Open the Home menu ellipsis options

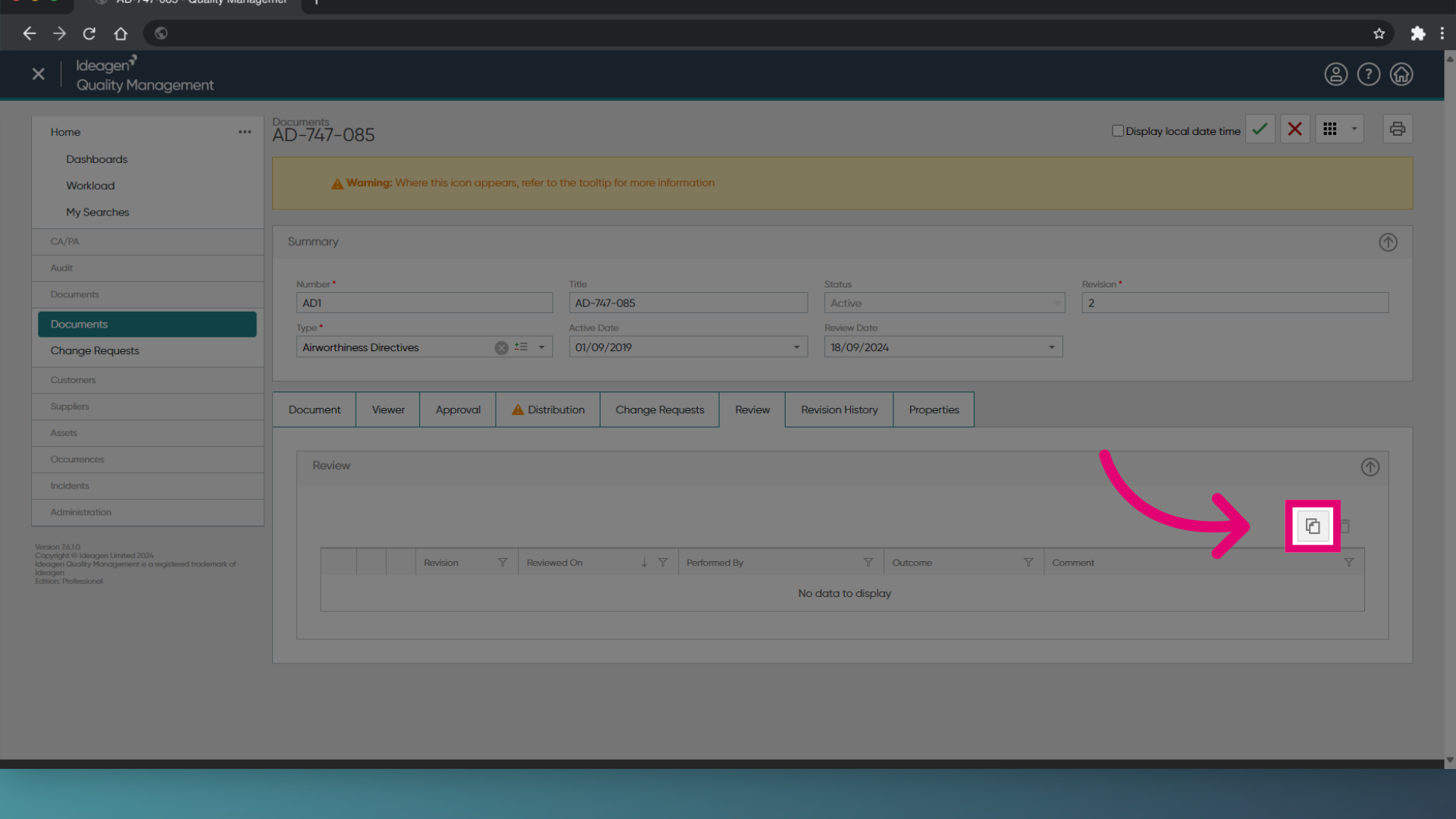tap(244, 132)
